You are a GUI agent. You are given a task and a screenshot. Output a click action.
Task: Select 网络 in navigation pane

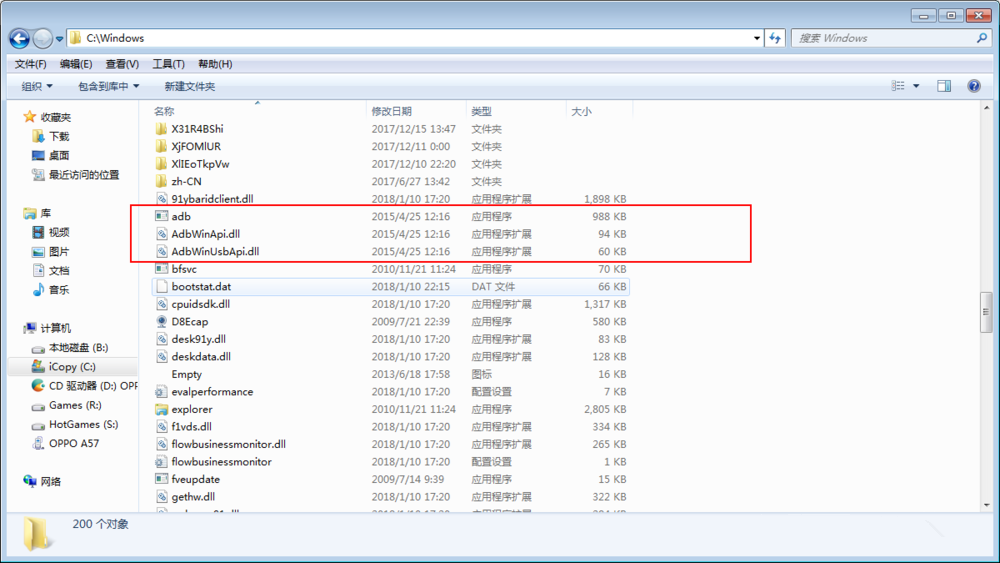(x=50, y=481)
